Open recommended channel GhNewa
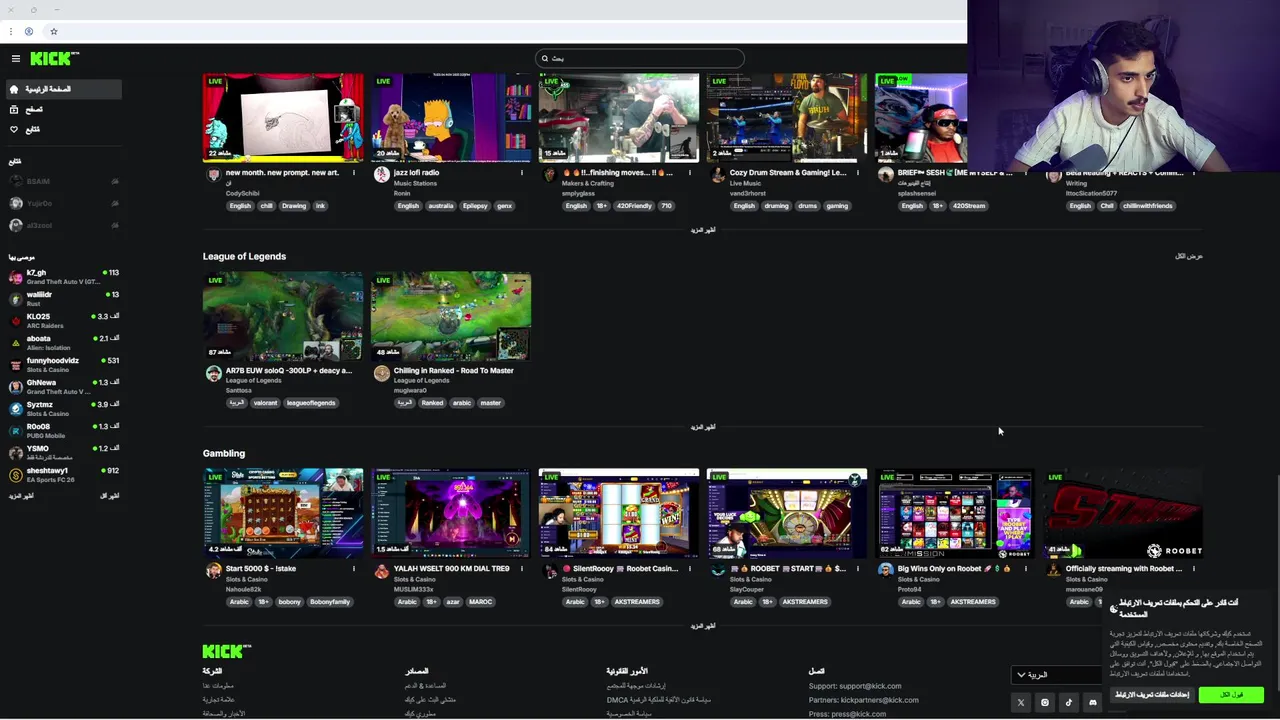The height and width of the screenshot is (720, 1280). (x=64, y=386)
